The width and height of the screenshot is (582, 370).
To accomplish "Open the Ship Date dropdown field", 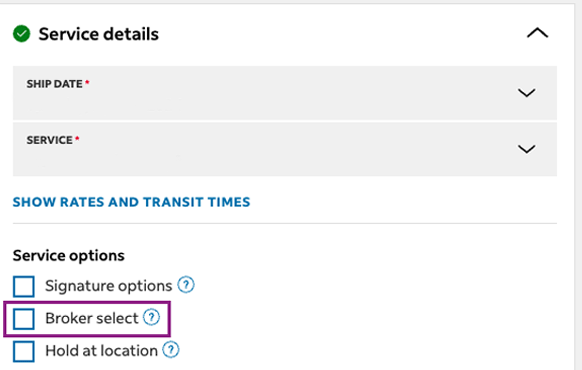I will 285,93.
